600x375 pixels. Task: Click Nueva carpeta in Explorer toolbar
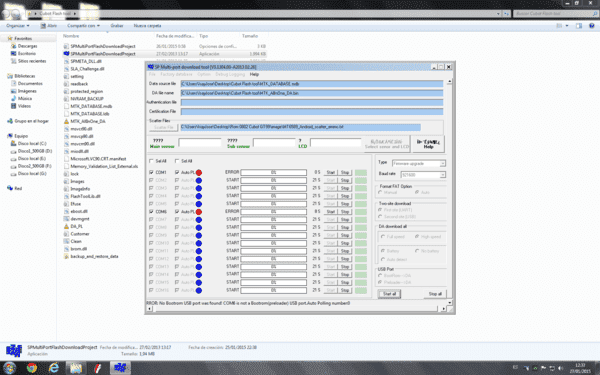point(147,26)
